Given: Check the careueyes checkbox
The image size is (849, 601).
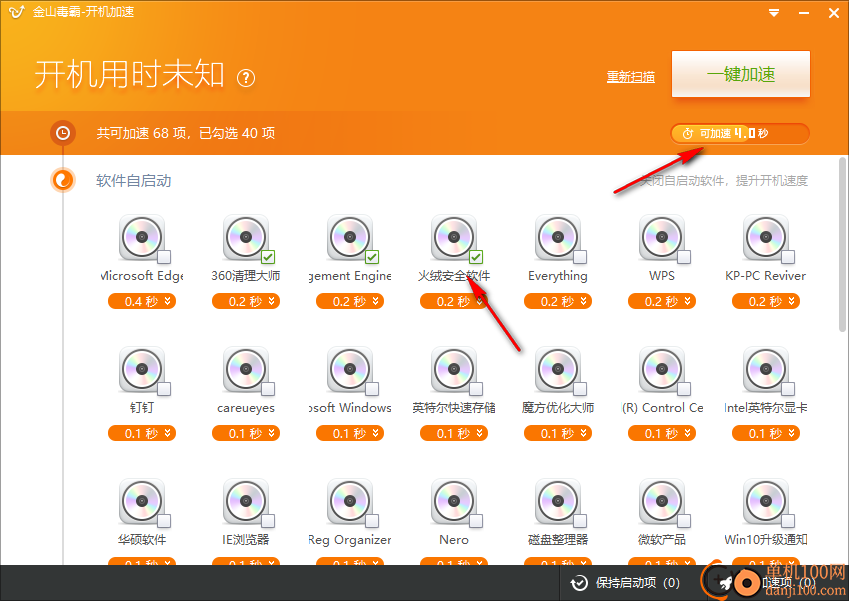Looking at the screenshot, I should click(x=268, y=389).
